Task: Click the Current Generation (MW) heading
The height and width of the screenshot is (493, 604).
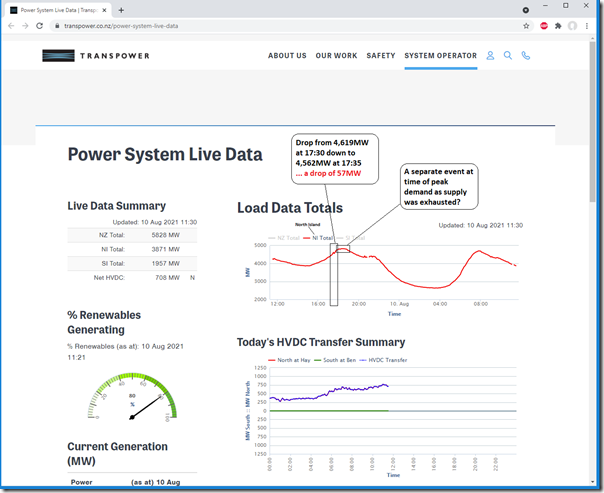Action: pyautogui.click(x=117, y=454)
